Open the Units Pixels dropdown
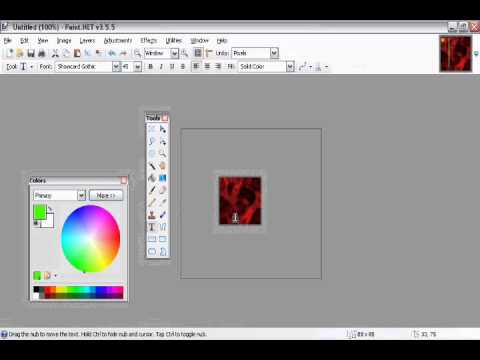Viewport: 480px width, 360px height. click(274, 53)
